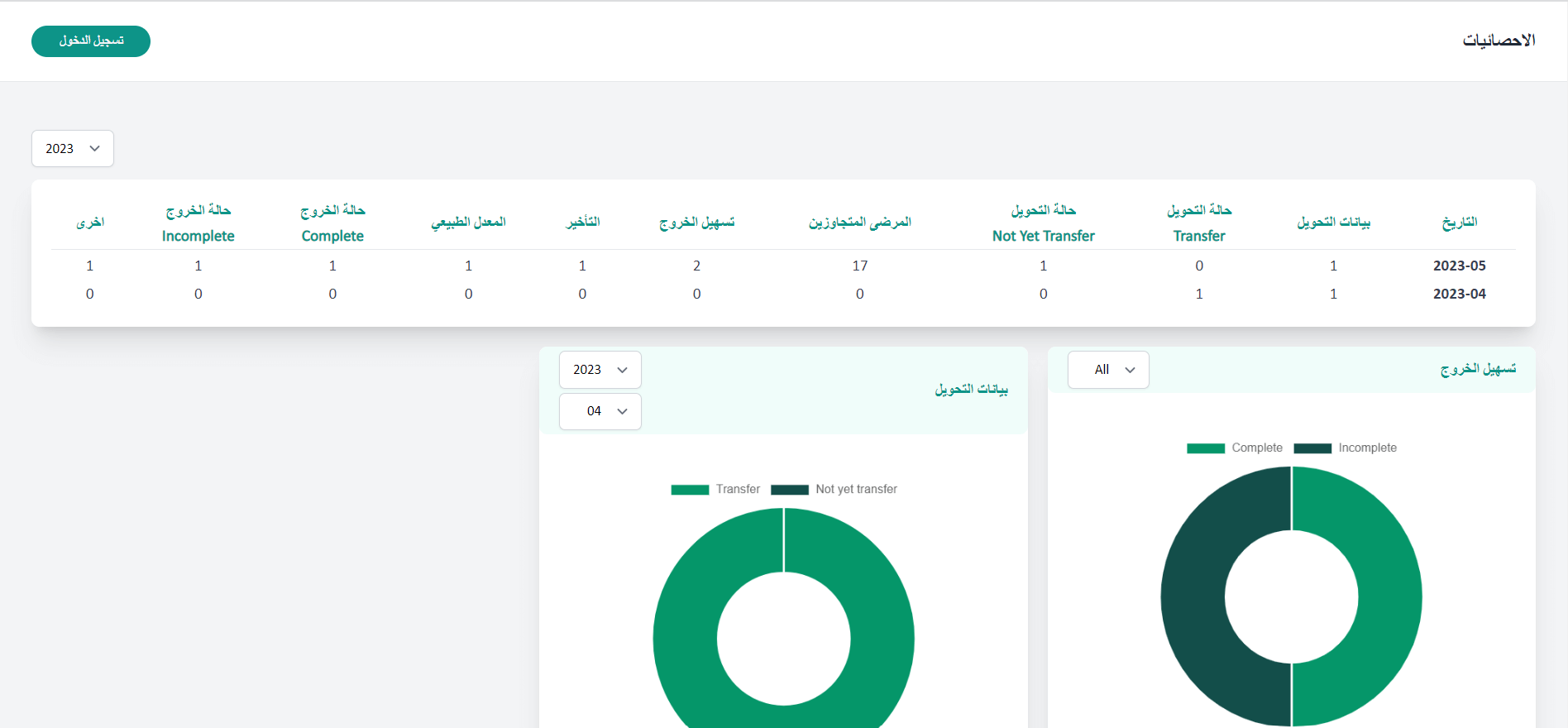Click the المرضى المتجاوزين column header
The height and width of the screenshot is (728, 1568).
click(860, 222)
